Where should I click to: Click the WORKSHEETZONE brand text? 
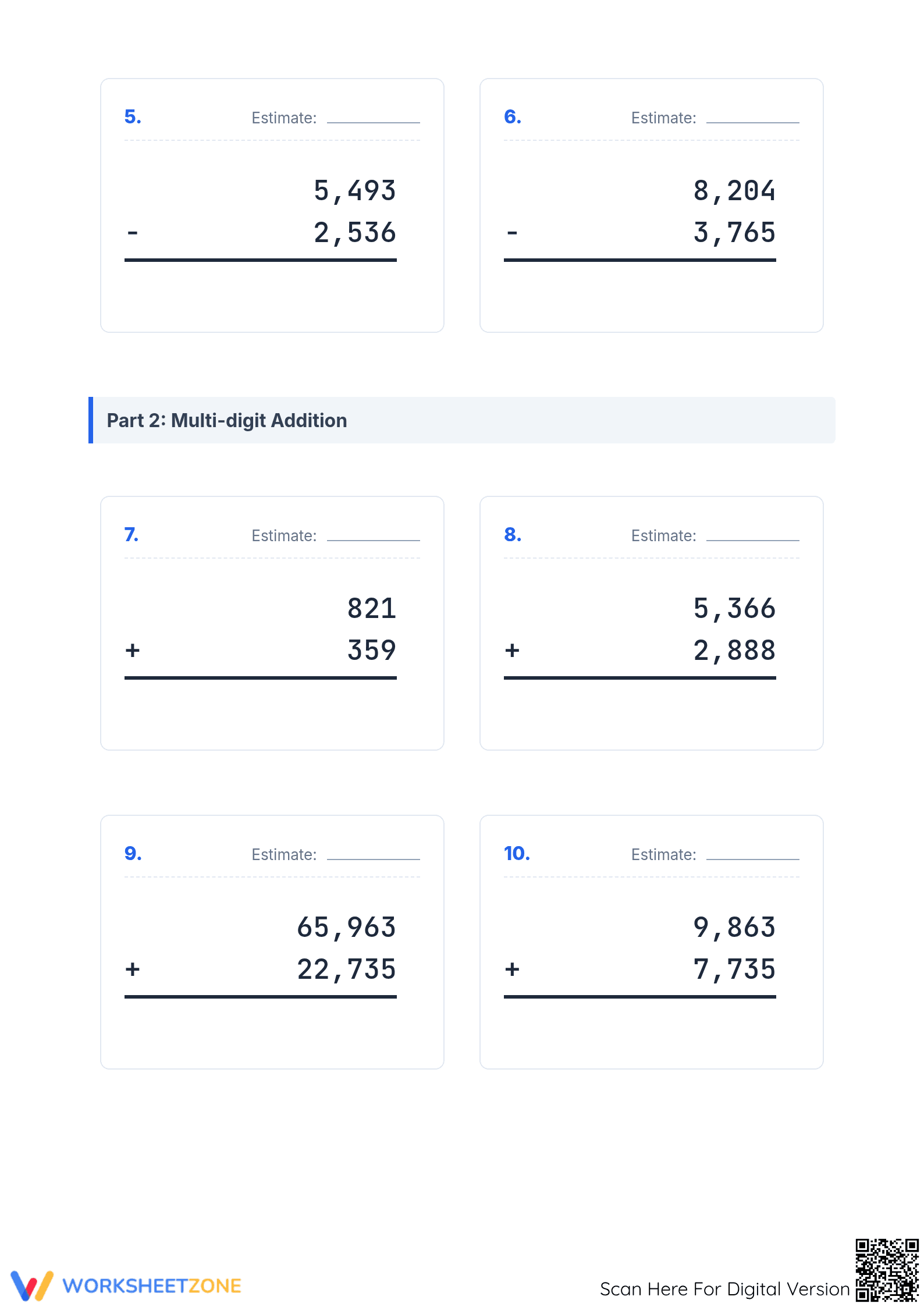click(x=152, y=1285)
